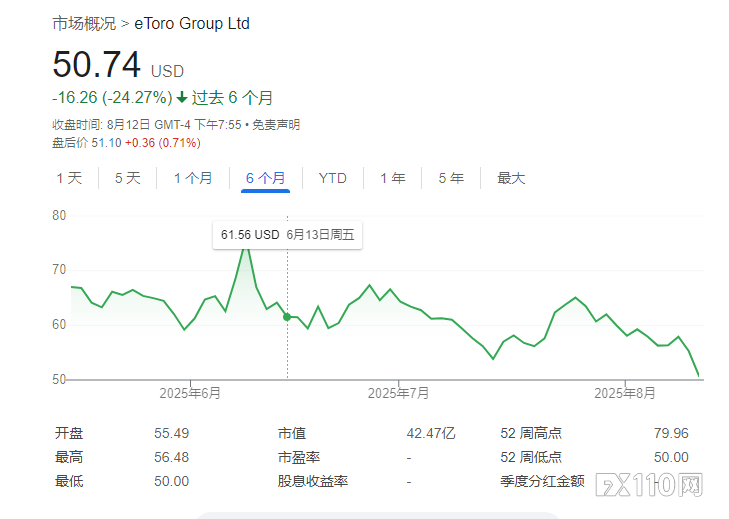Switch to the YTD range tab
Viewport: 729px width, 519px height.
[333, 178]
